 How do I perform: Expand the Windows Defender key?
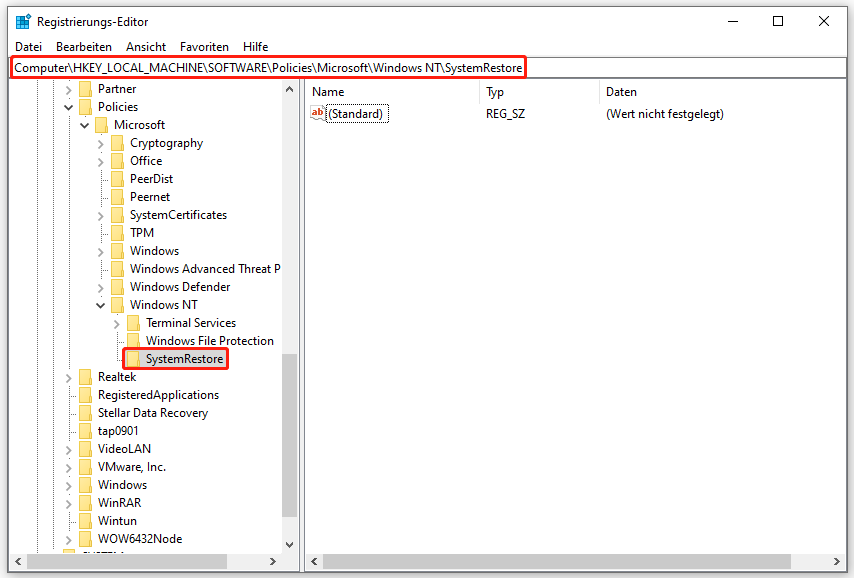(101, 288)
